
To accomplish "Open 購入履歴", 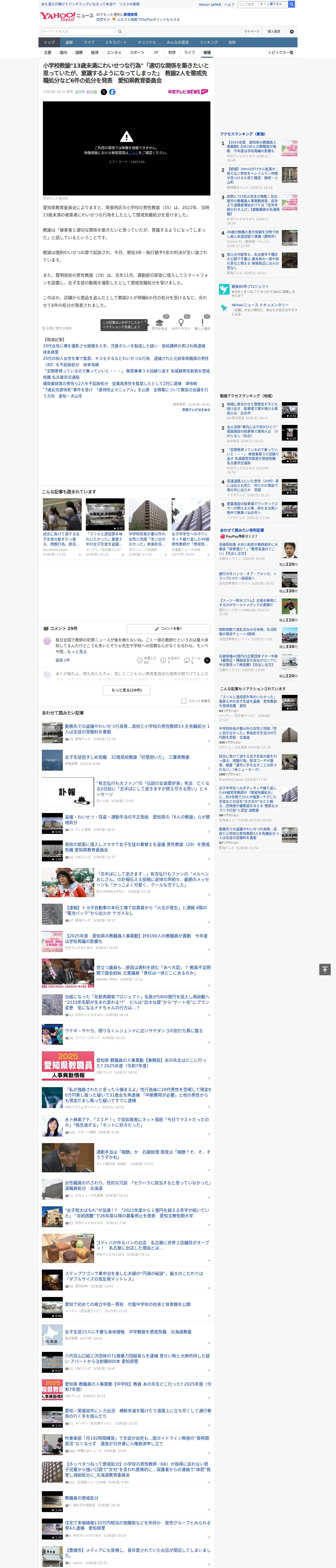I will pos(274,32).
